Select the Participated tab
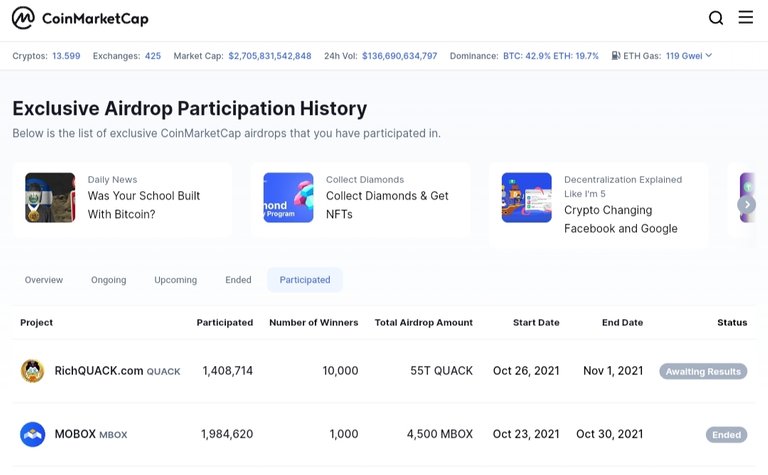The height and width of the screenshot is (475, 768). coord(305,280)
